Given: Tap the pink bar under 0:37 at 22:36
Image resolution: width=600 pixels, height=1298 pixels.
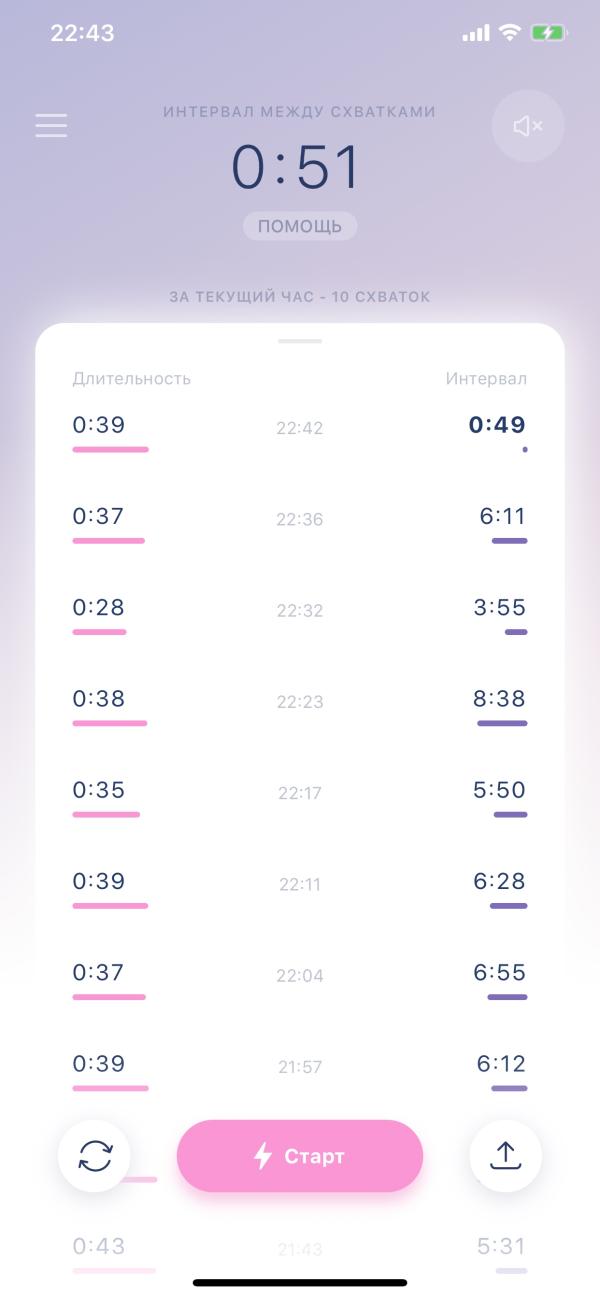Looking at the screenshot, I should pyautogui.click(x=108, y=541).
